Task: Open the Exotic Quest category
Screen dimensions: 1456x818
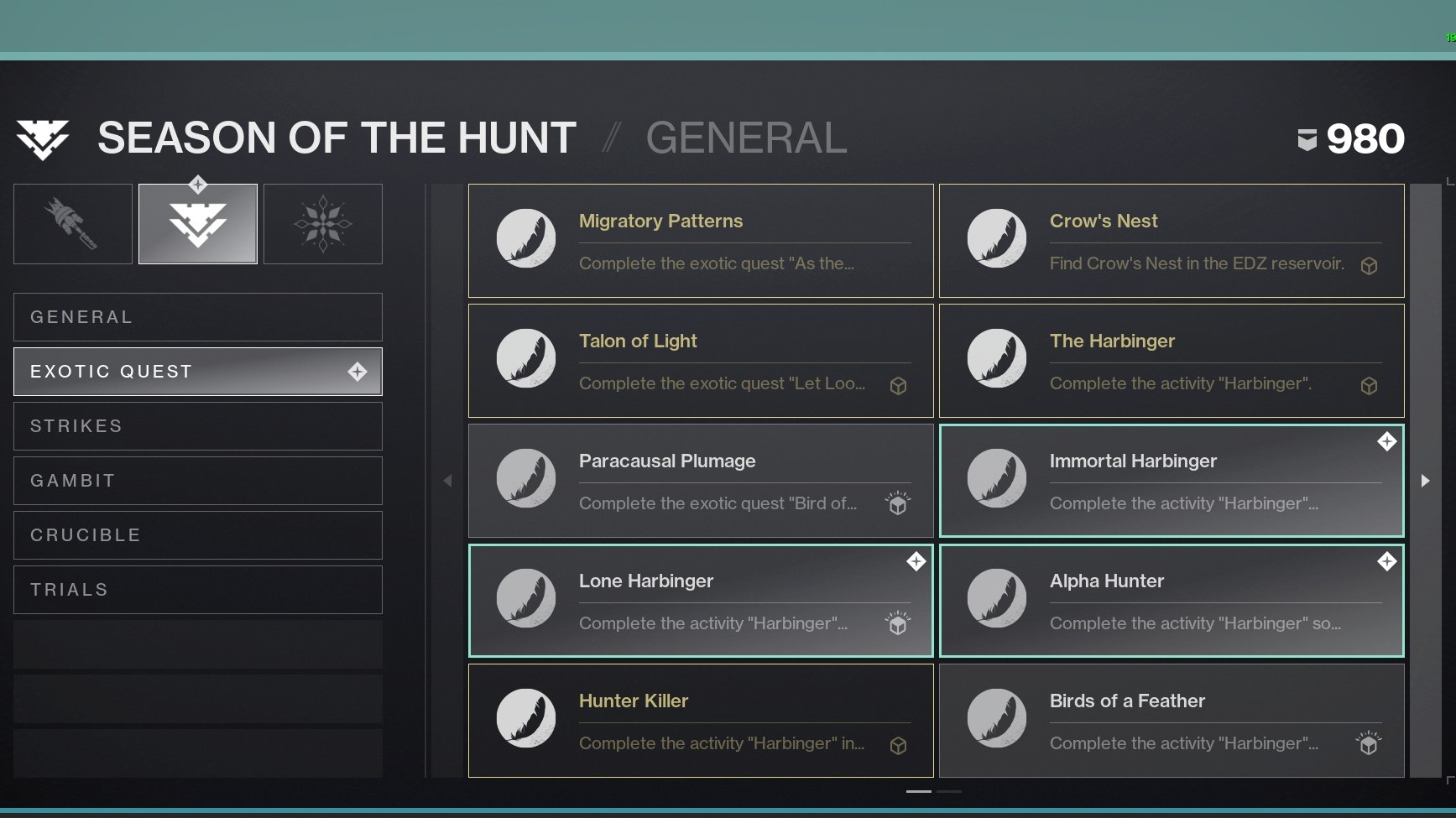Action: point(198,372)
